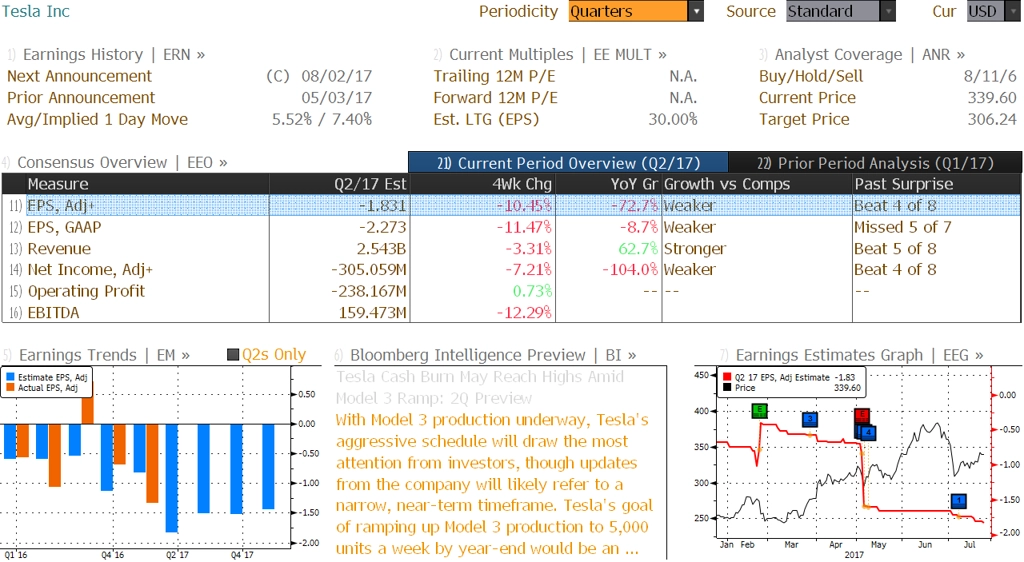Open the Periodicity dropdown arrow
The height and width of the screenshot is (562, 1024).
696,11
